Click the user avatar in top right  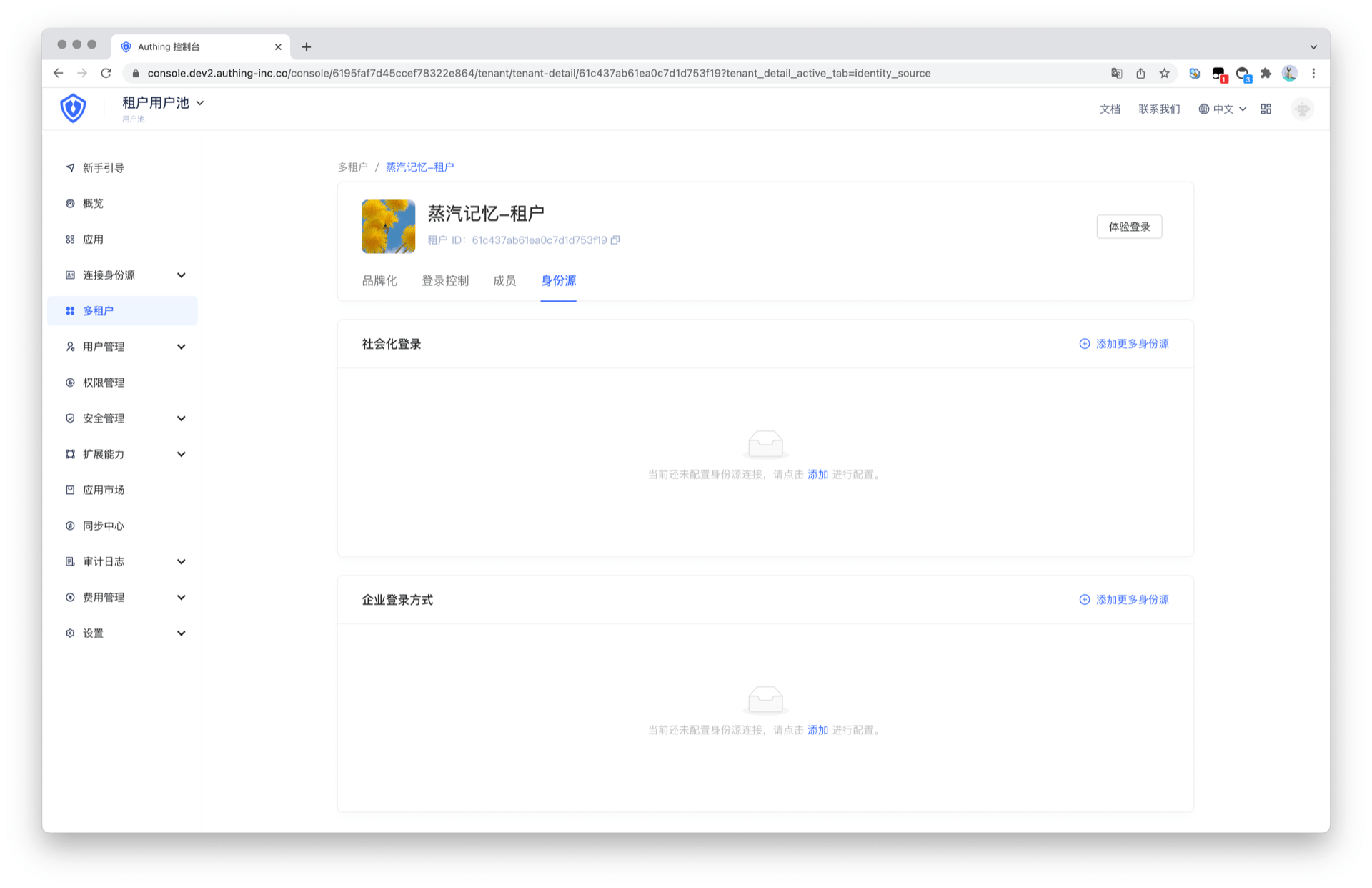click(x=1302, y=109)
